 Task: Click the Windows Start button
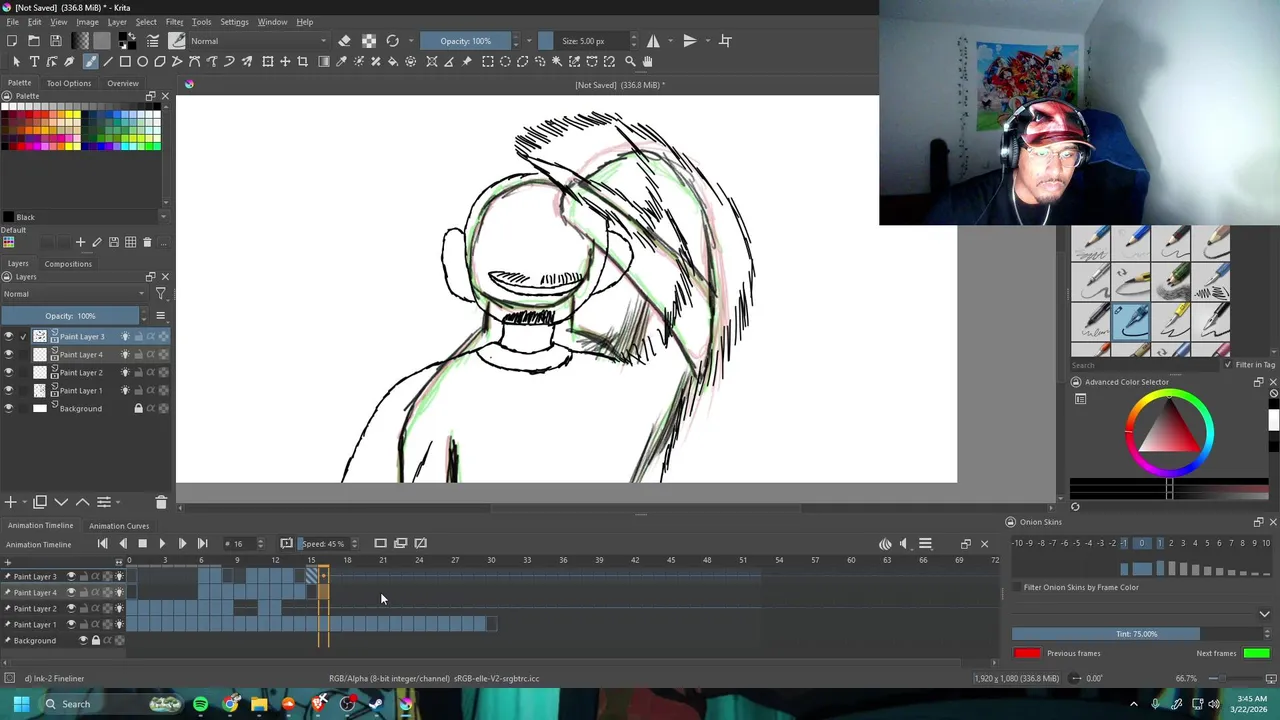(x=21, y=704)
